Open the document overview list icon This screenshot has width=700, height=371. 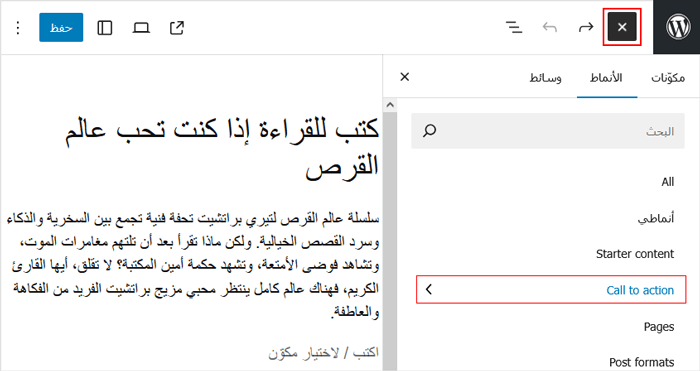coord(514,28)
